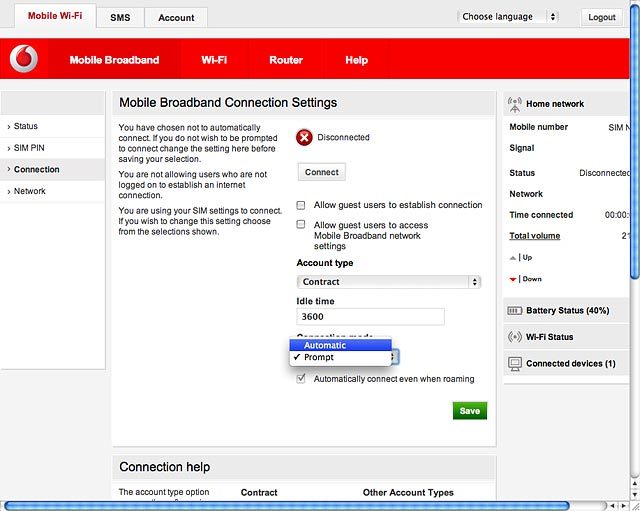Image resolution: width=640 pixels, height=511 pixels.
Task: Uncheck Automatically connect even when roaming
Action: (301, 378)
